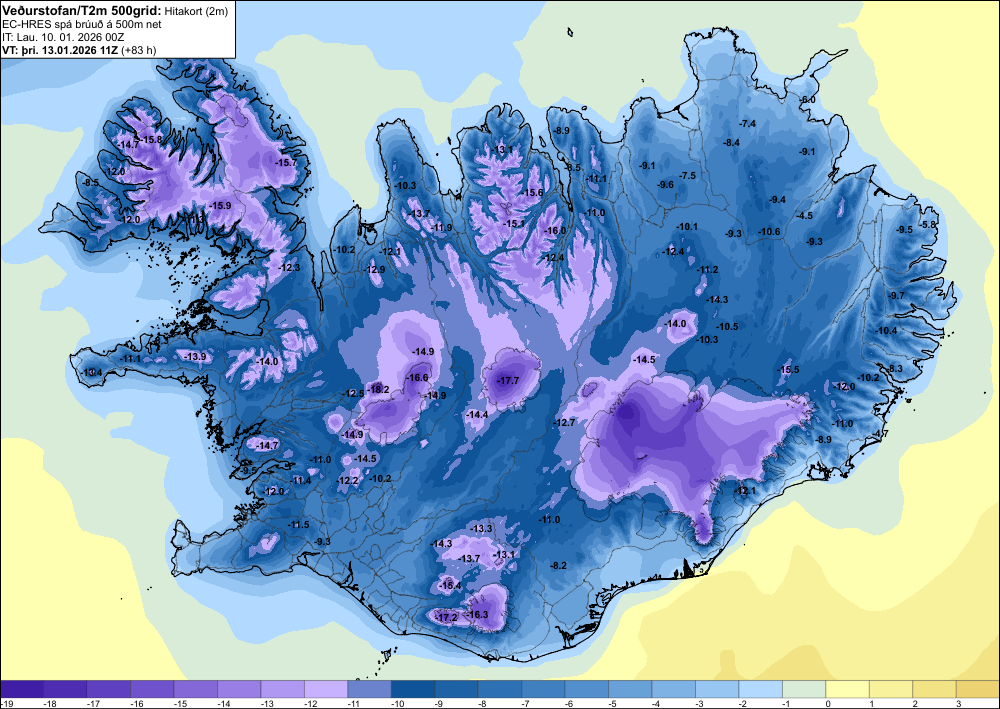This screenshot has width=1000, height=709.
Task: Click the -7.5 temperature label
Action: click(688, 175)
